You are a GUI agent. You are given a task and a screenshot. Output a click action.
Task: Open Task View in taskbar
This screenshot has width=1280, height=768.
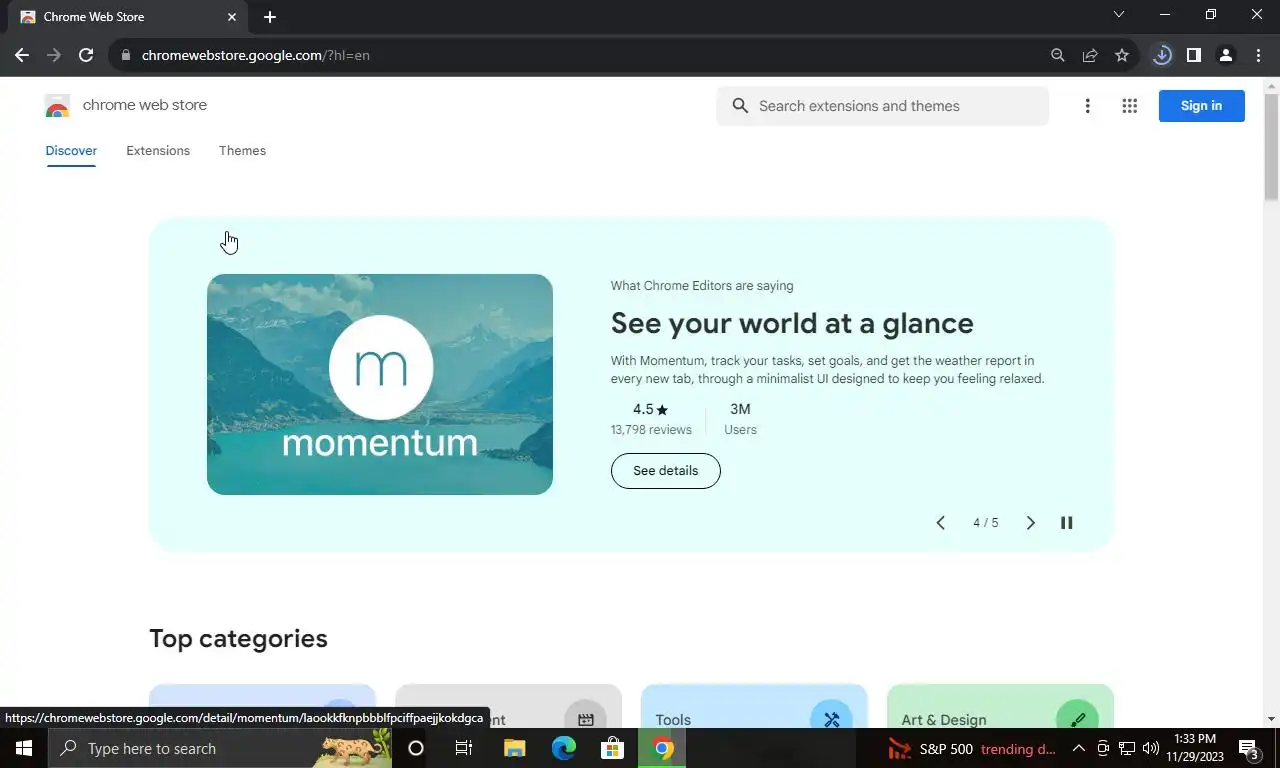[x=464, y=748]
